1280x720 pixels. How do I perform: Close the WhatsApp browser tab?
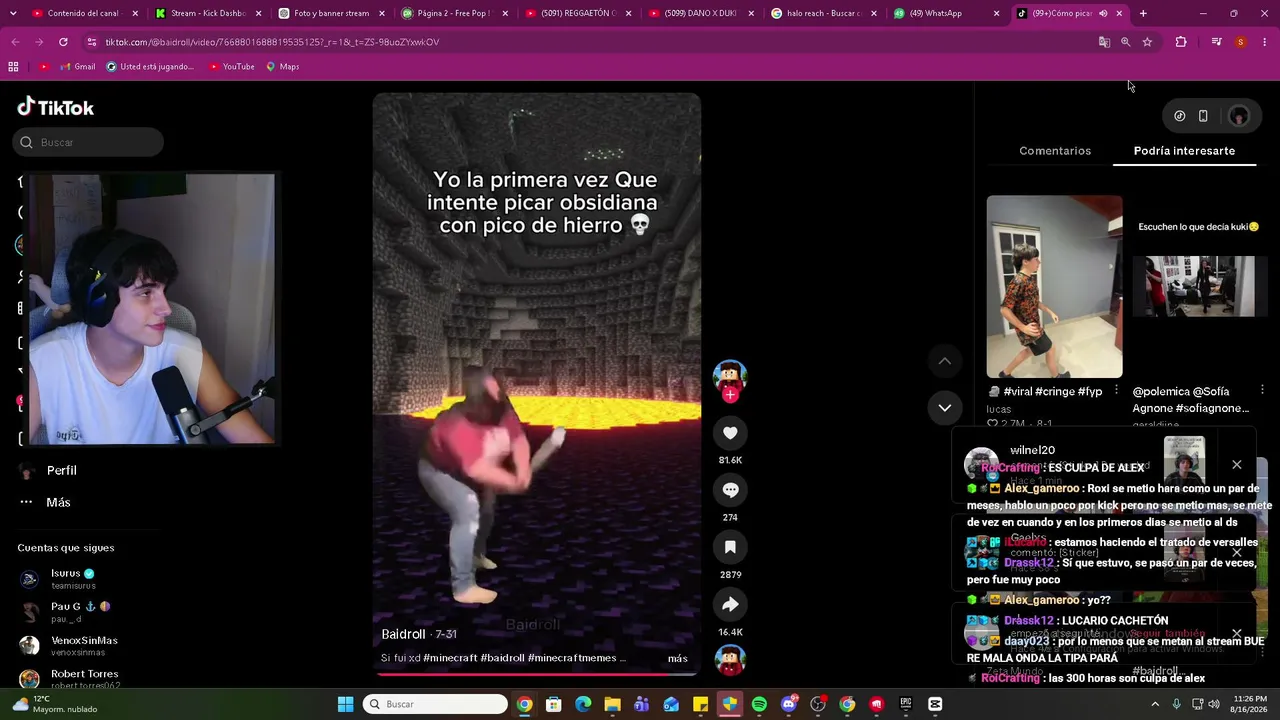[996, 14]
